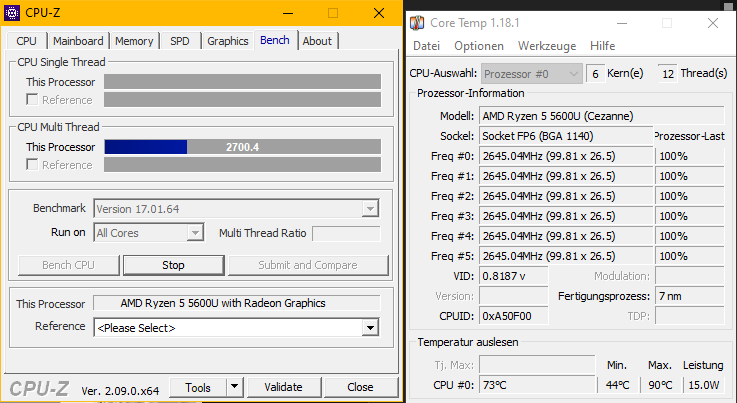Click the Sockel field Socket FP6 (BGA 1140)

[566, 136]
